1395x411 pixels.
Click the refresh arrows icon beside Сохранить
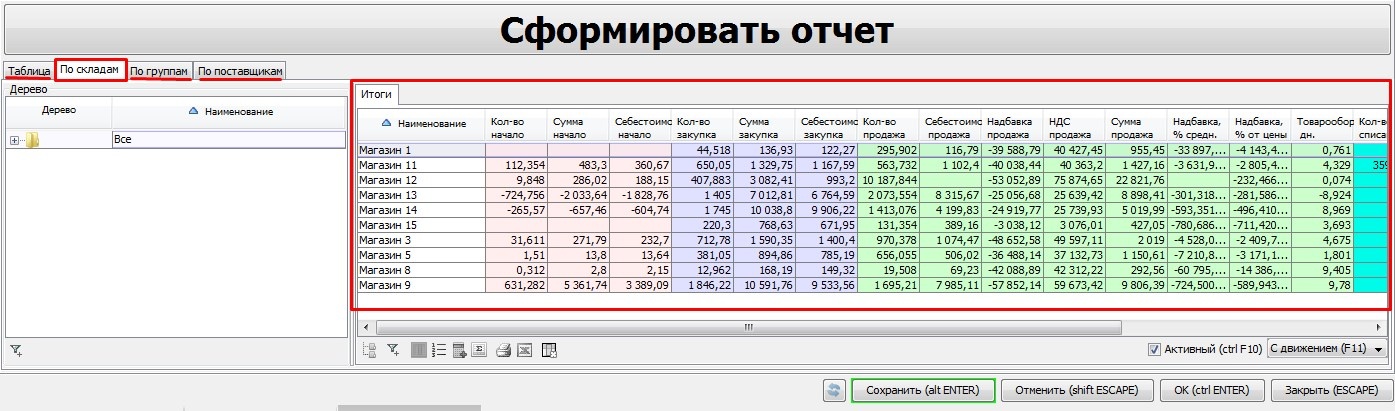pyautogui.click(x=833, y=390)
